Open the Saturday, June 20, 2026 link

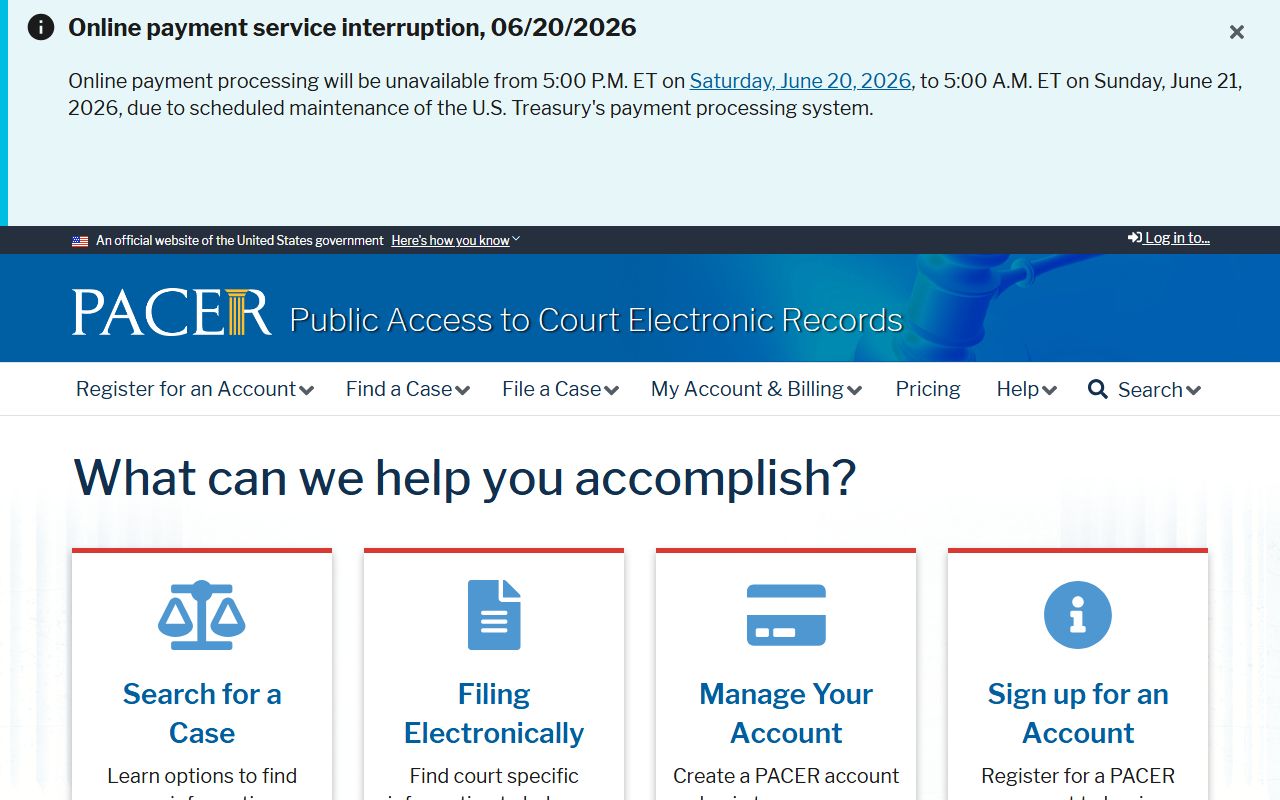coord(800,81)
